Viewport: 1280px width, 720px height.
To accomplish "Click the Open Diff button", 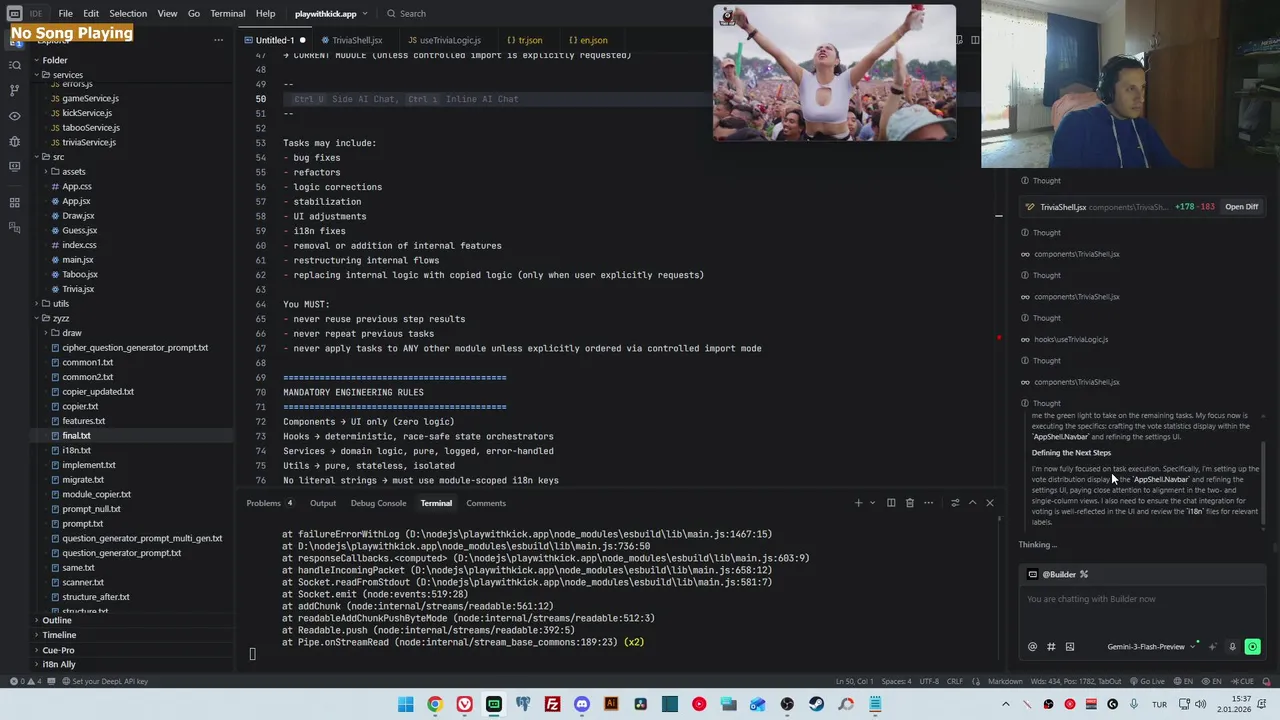I will [1241, 207].
